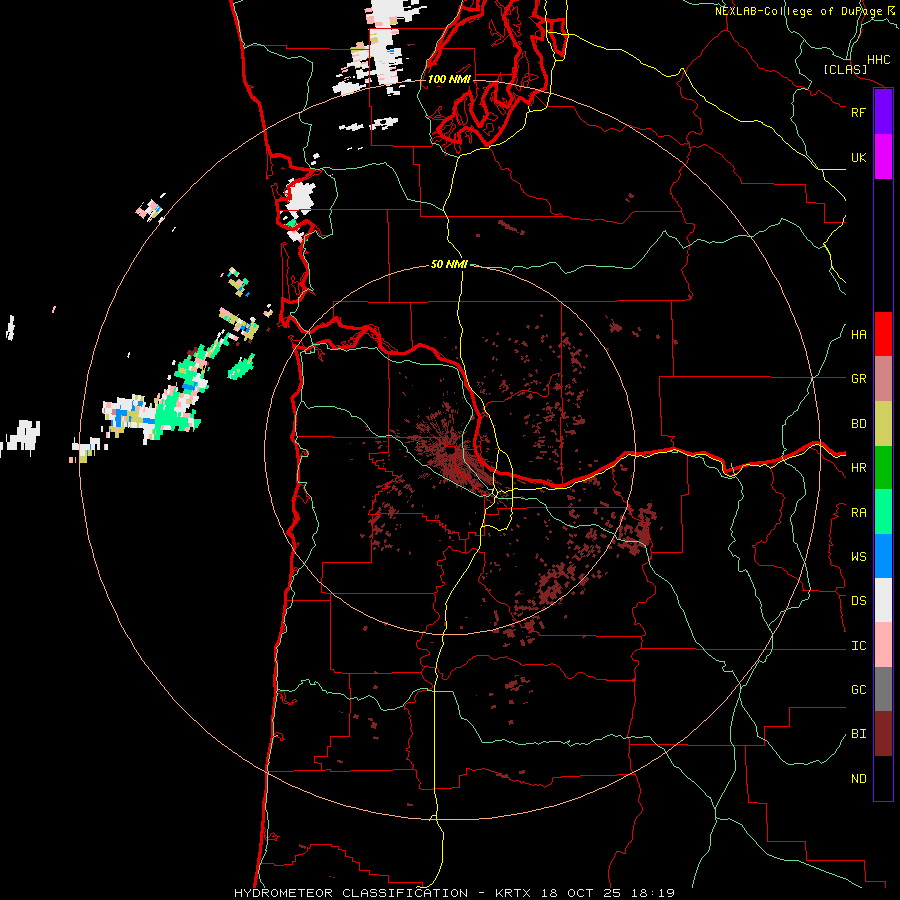900x900 pixels.
Task: Click the GC gray legend swatch
Action: coord(883,689)
